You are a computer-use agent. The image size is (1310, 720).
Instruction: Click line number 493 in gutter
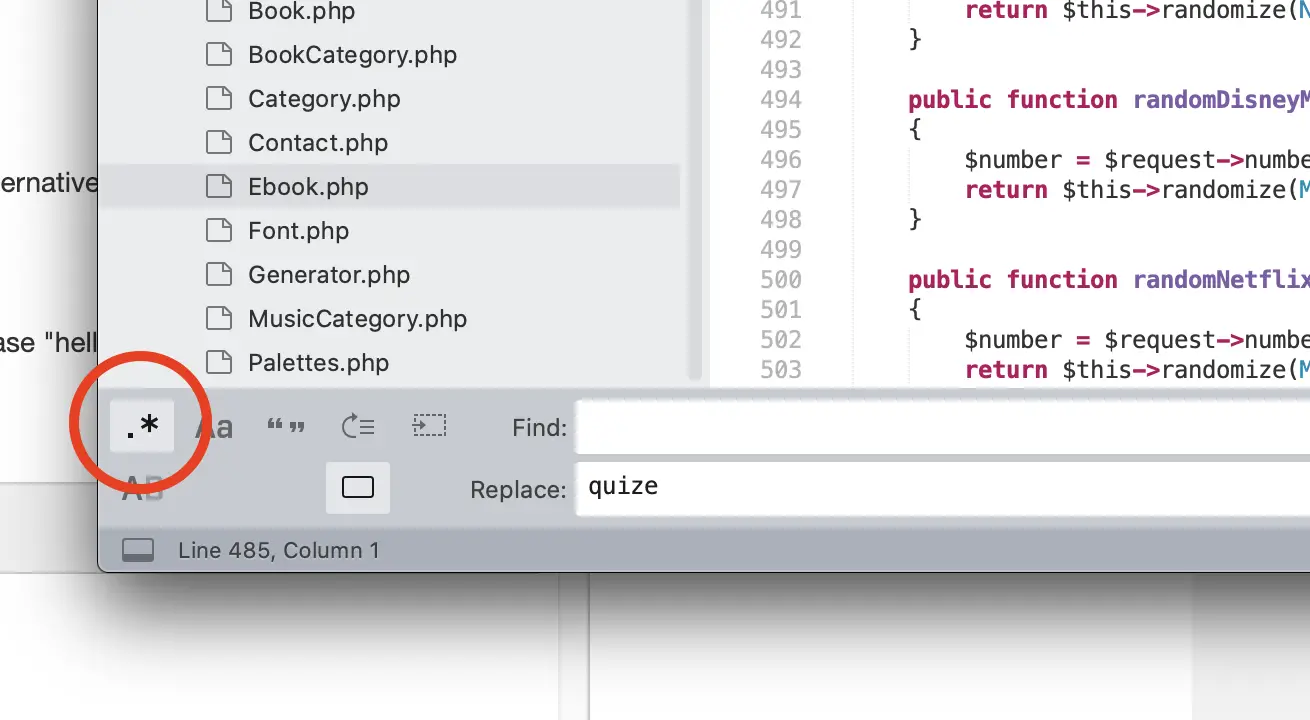(781, 70)
